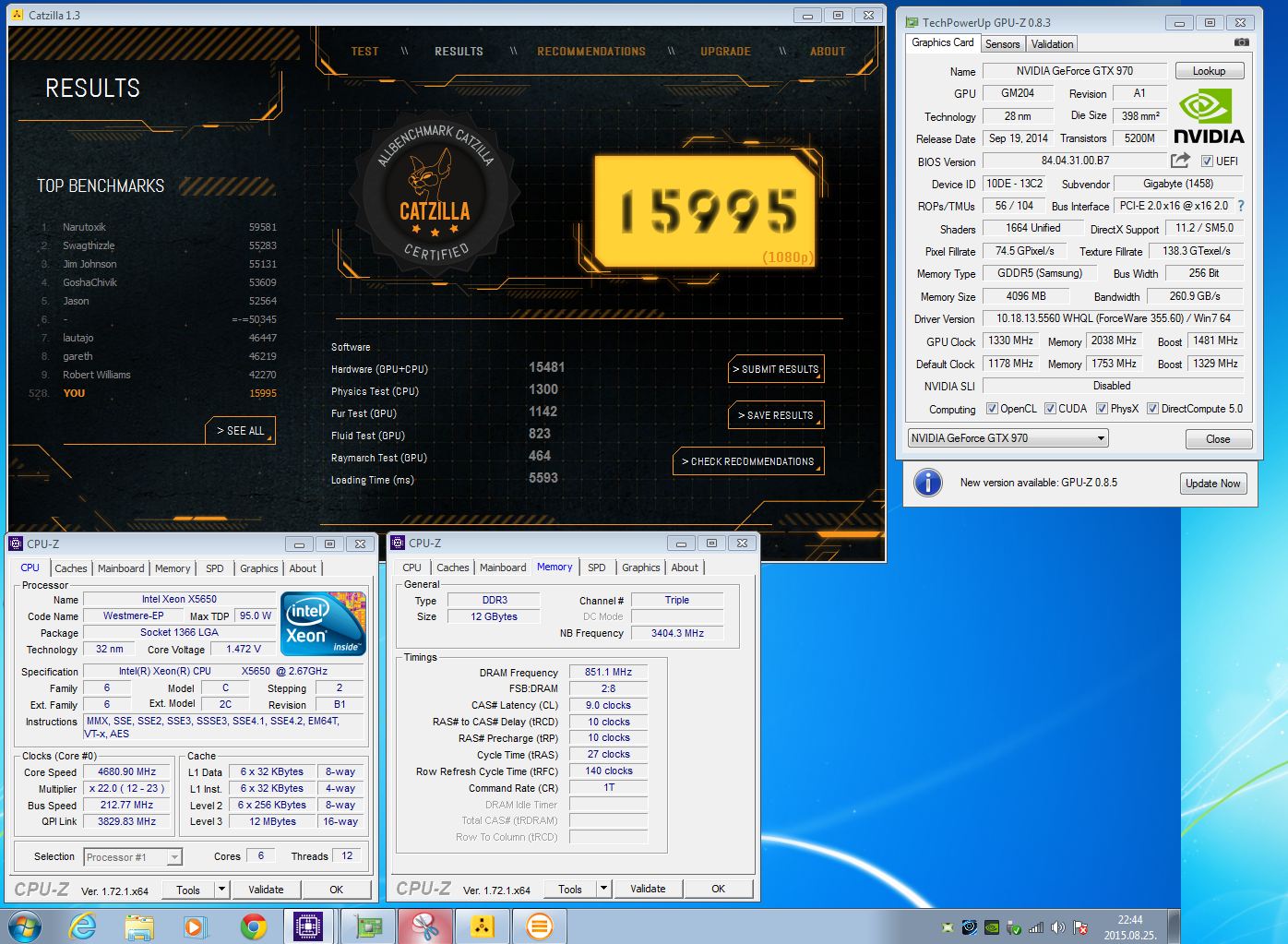1288x944 pixels.
Task: Switch to the Validation tab in GPU-Z
Action: point(1052,43)
